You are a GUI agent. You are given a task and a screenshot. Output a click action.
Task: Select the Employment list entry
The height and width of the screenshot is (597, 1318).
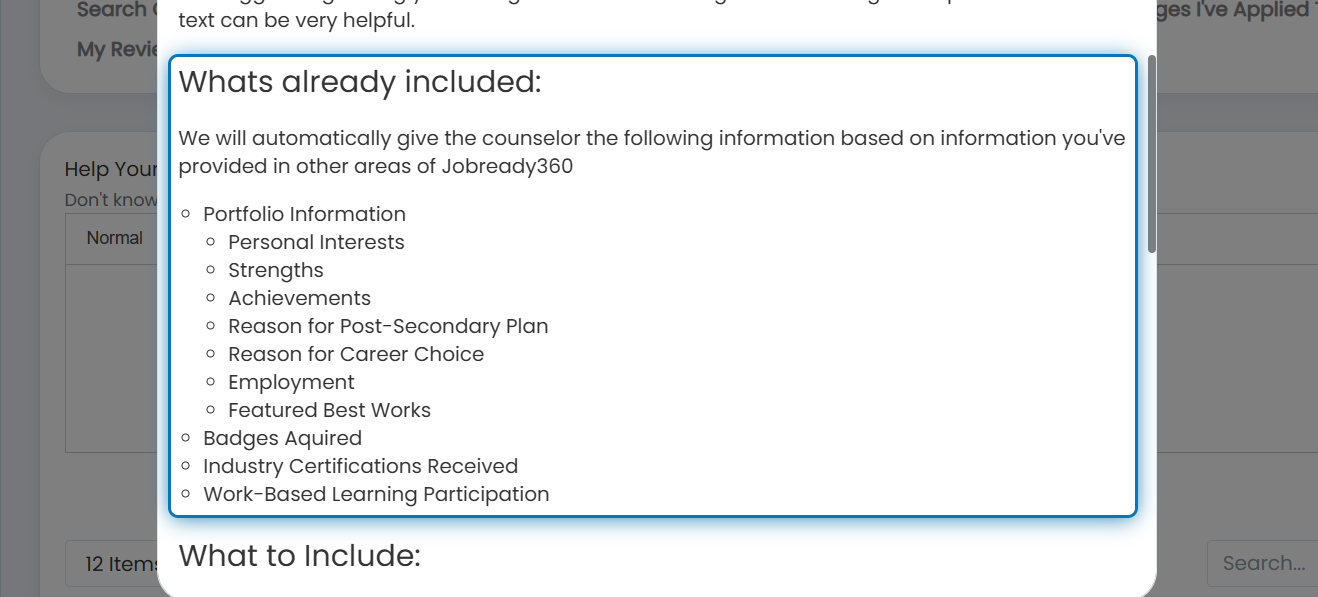click(291, 382)
